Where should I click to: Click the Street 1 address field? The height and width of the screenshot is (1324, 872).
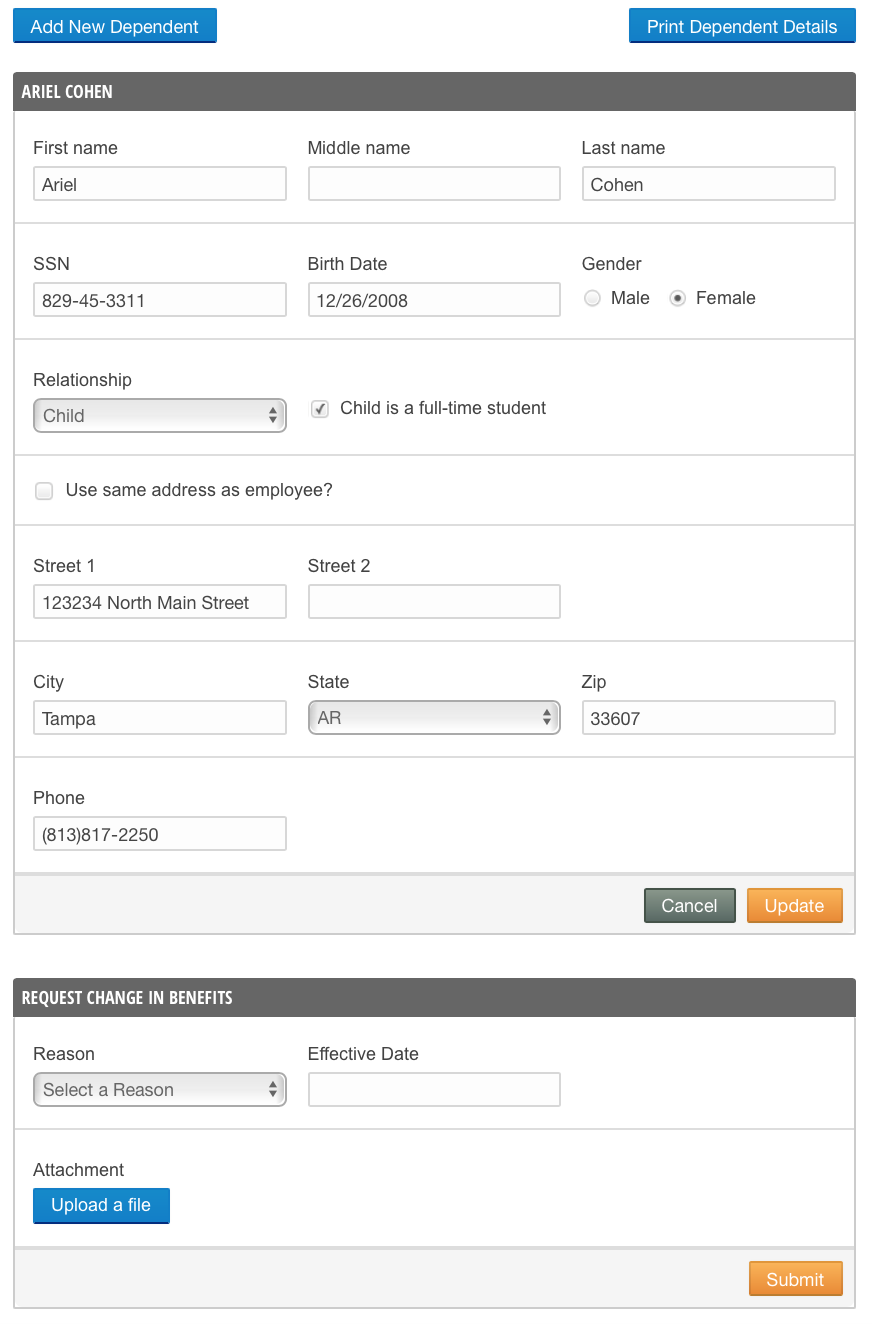click(160, 602)
